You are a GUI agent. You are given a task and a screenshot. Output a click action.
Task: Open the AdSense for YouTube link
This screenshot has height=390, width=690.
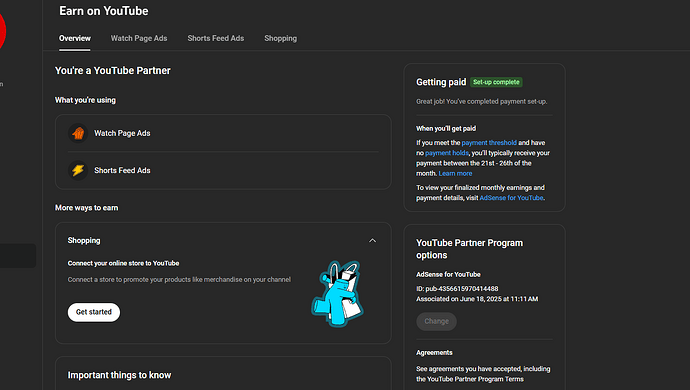pyautogui.click(x=511, y=198)
